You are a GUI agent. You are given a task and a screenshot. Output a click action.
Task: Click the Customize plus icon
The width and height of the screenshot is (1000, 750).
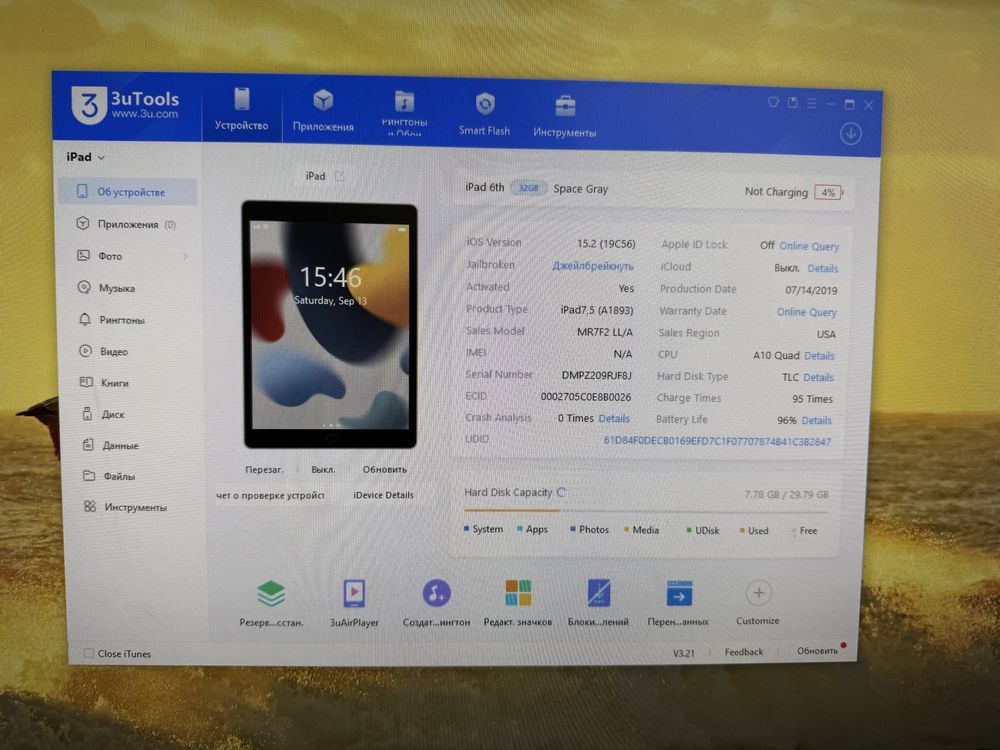(x=758, y=593)
